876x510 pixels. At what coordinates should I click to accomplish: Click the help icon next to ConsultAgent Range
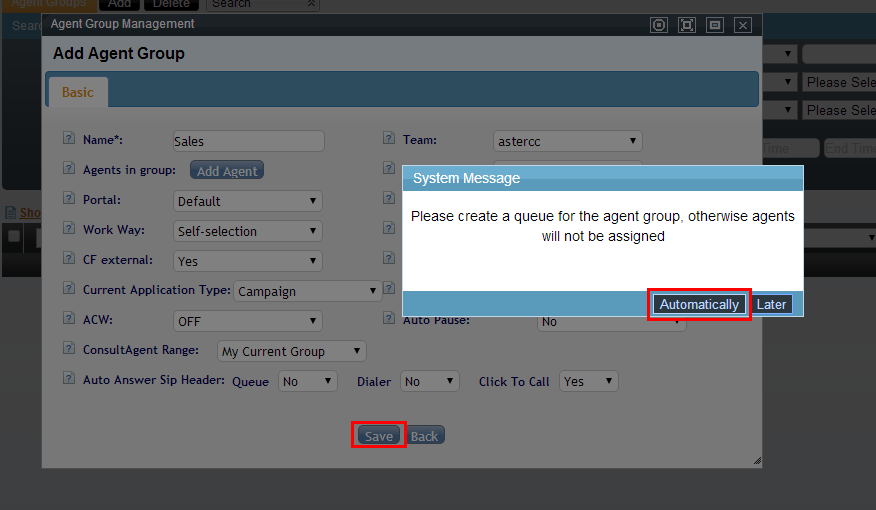69,349
